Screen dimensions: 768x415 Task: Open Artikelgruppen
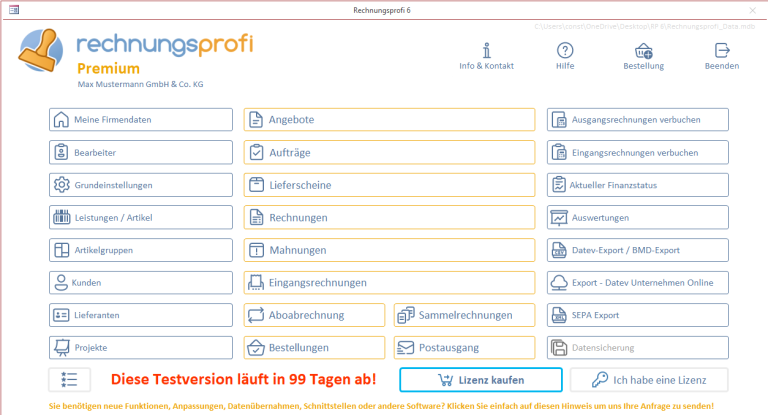click(x=141, y=250)
